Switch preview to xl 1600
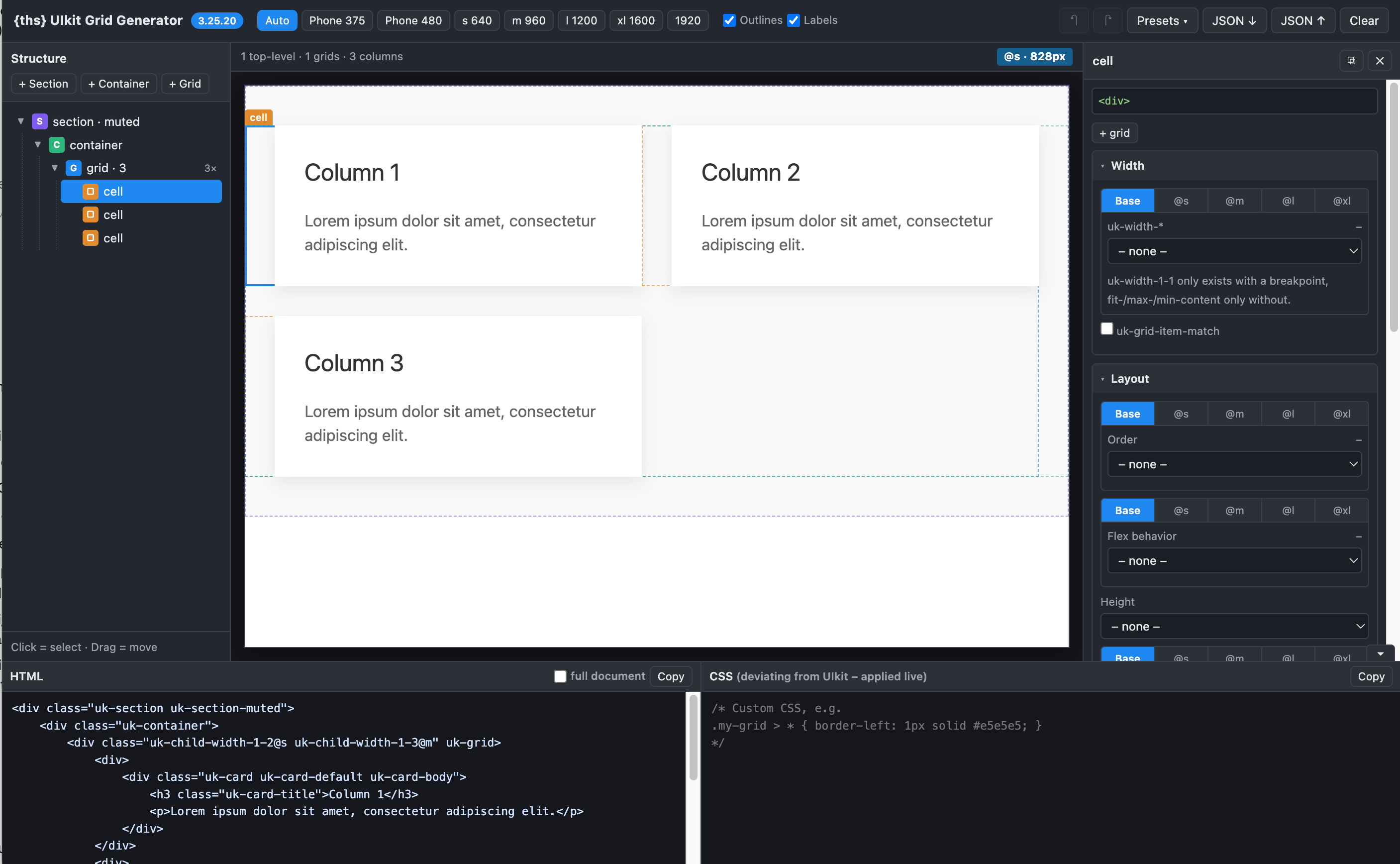The height and width of the screenshot is (864, 1400). coord(636,20)
